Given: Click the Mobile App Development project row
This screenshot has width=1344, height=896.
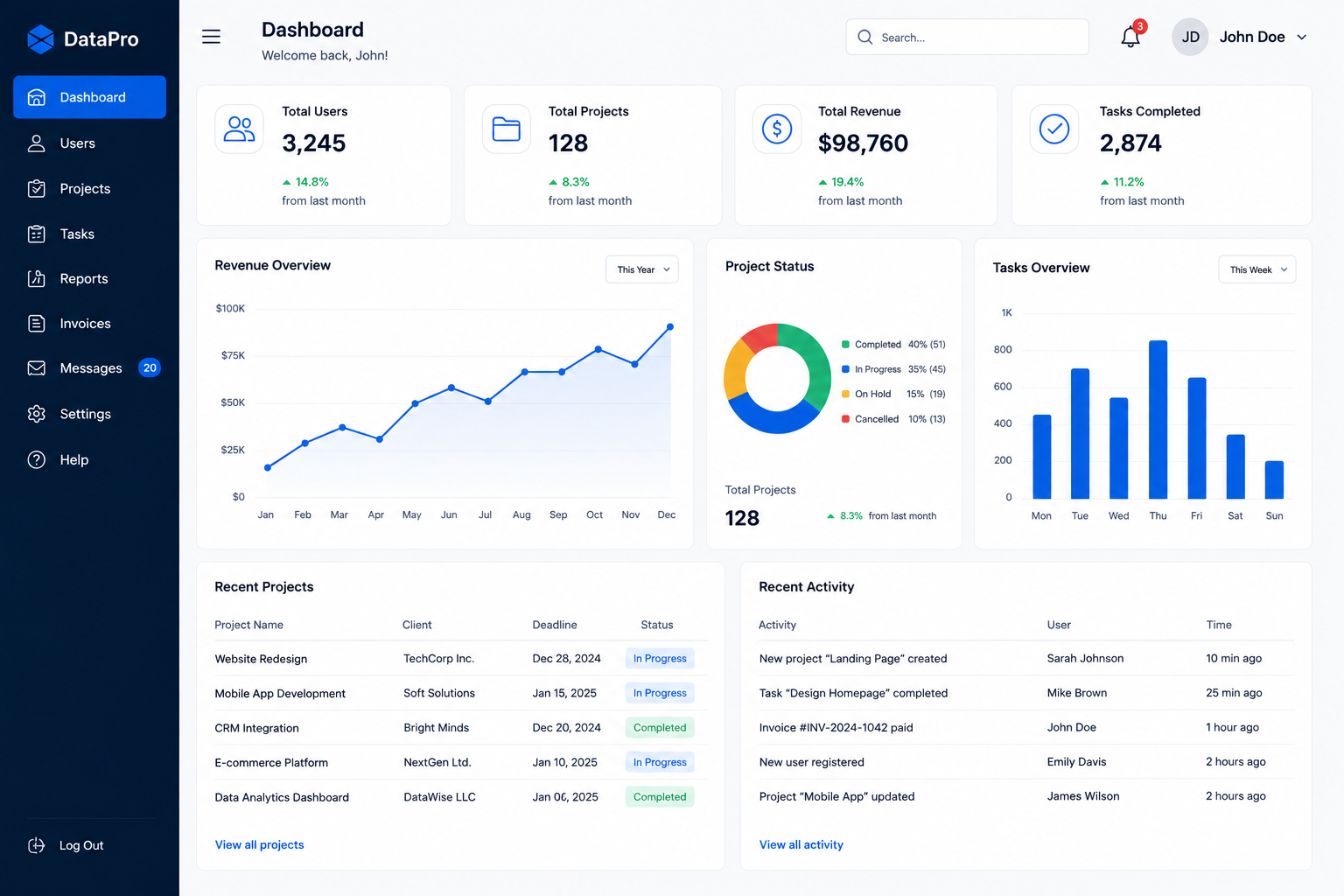Looking at the screenshot, I should (461, 693).
